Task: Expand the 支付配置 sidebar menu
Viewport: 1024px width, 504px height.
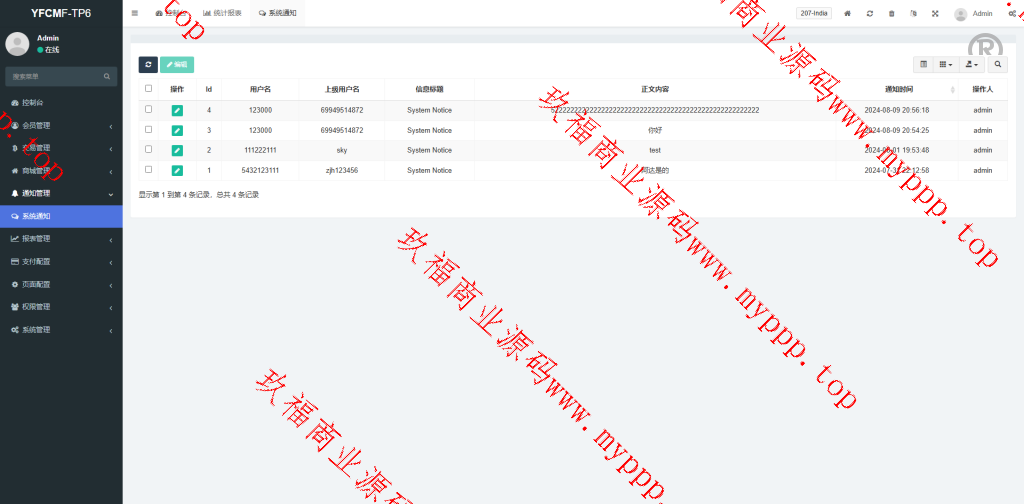Action: coord(61,261)
